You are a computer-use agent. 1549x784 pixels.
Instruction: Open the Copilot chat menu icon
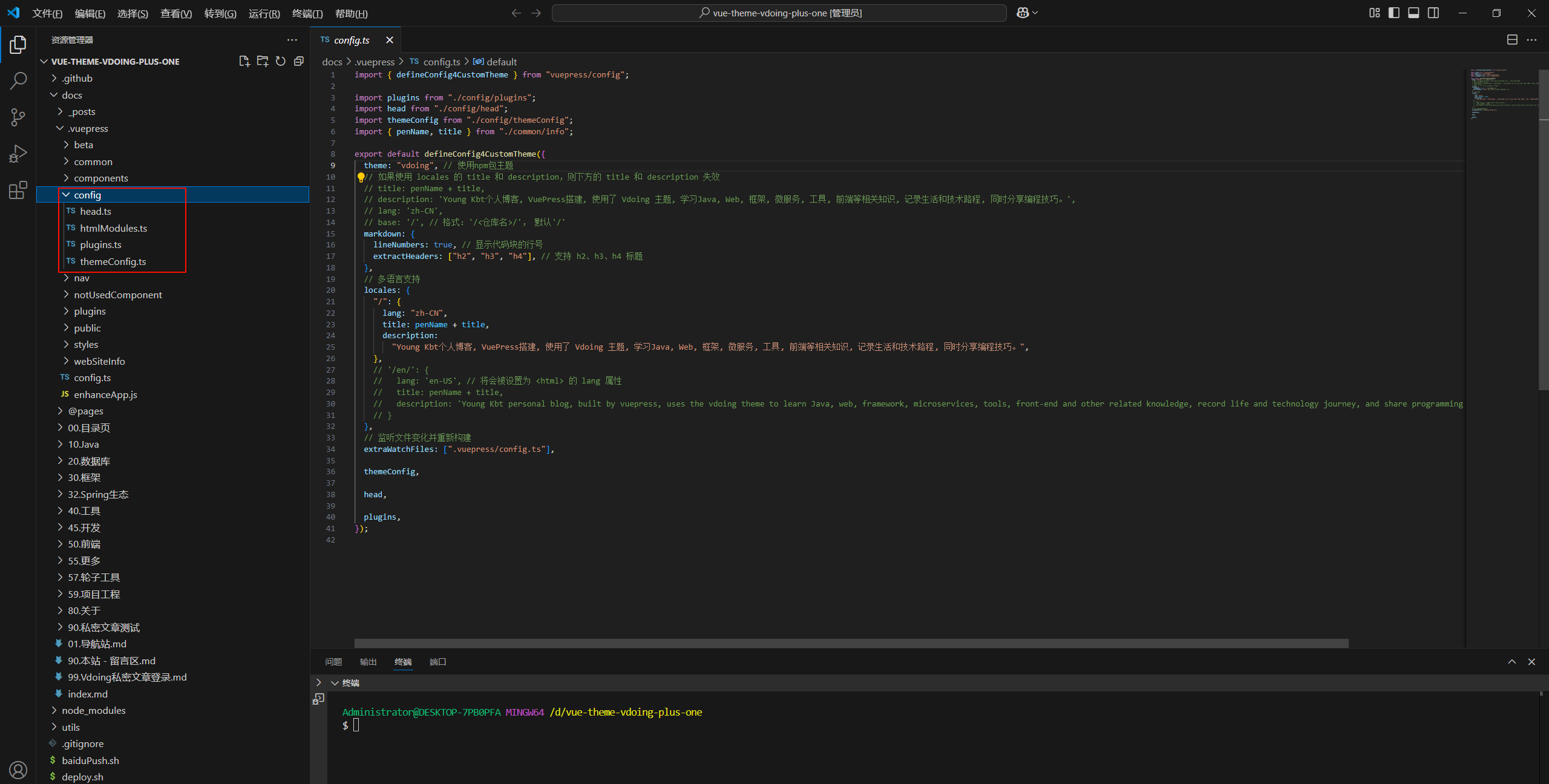pos(1027,13)
